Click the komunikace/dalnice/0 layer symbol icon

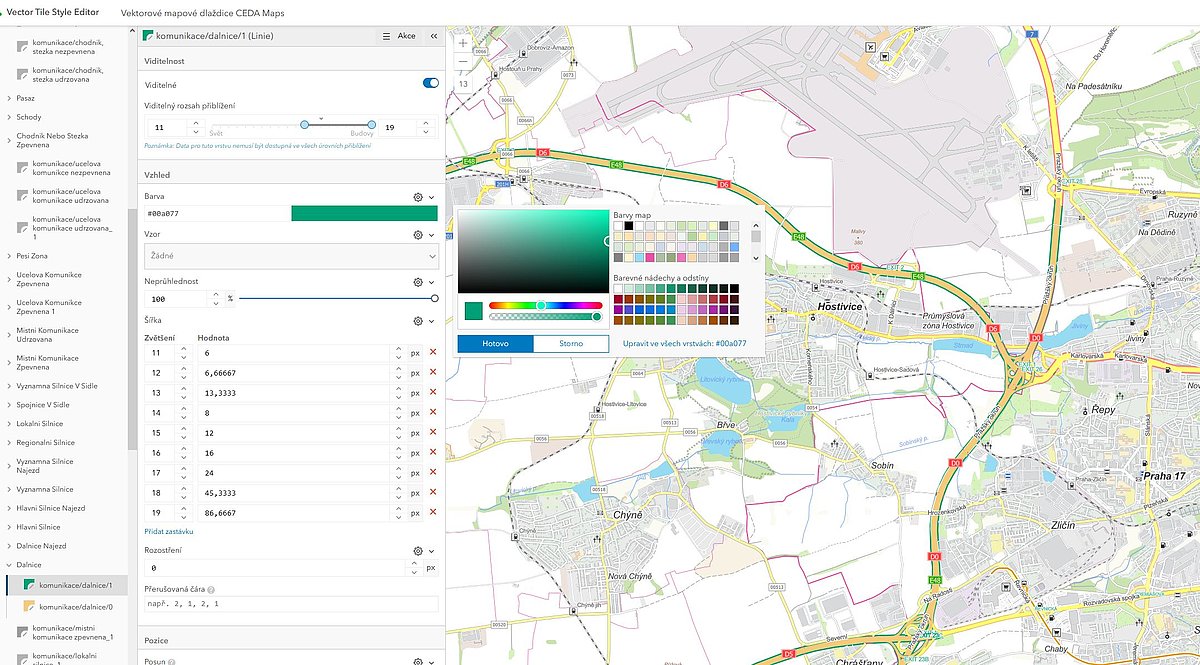coord(29,607)
